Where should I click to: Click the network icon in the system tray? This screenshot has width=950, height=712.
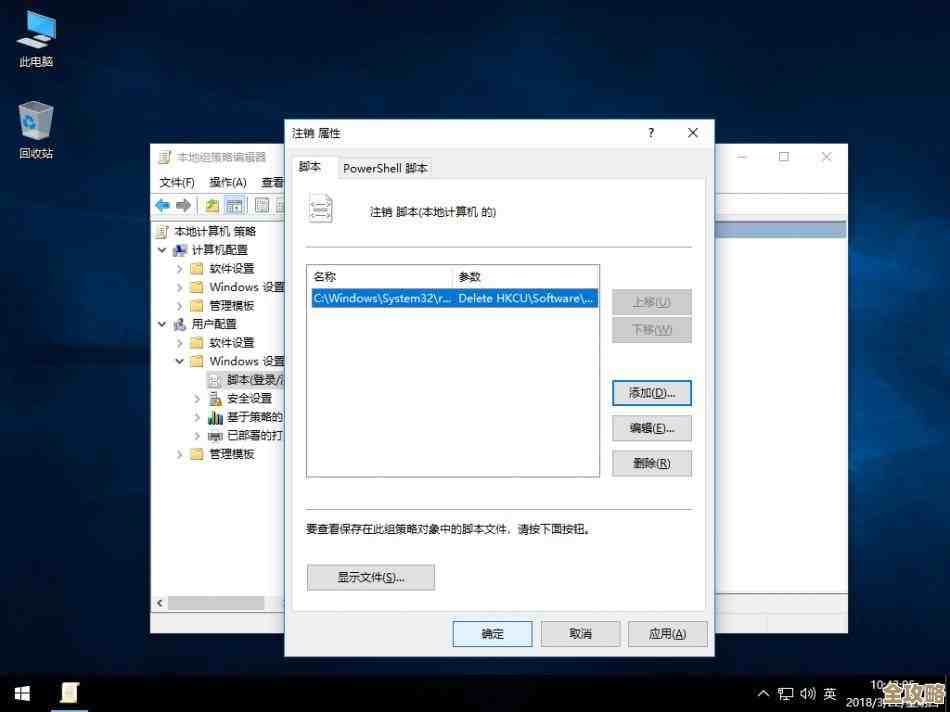pos(788,693)
